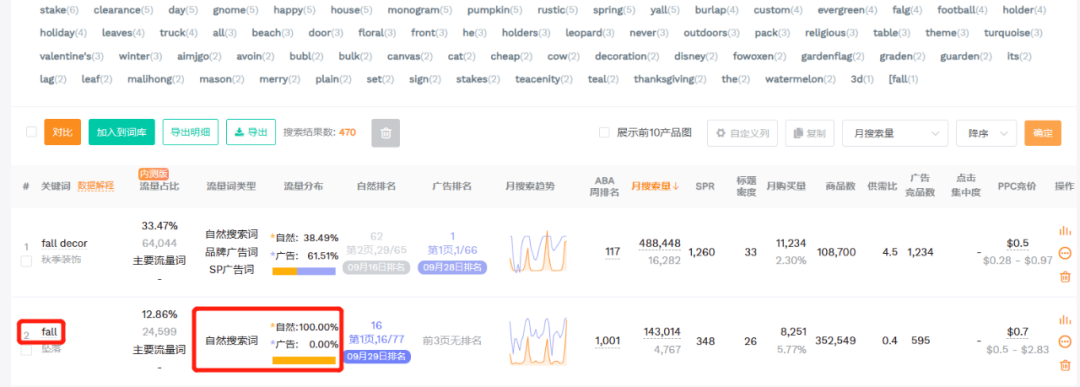
Task: Click the orange 确定 button
Action: click(x=1043, y=133)
